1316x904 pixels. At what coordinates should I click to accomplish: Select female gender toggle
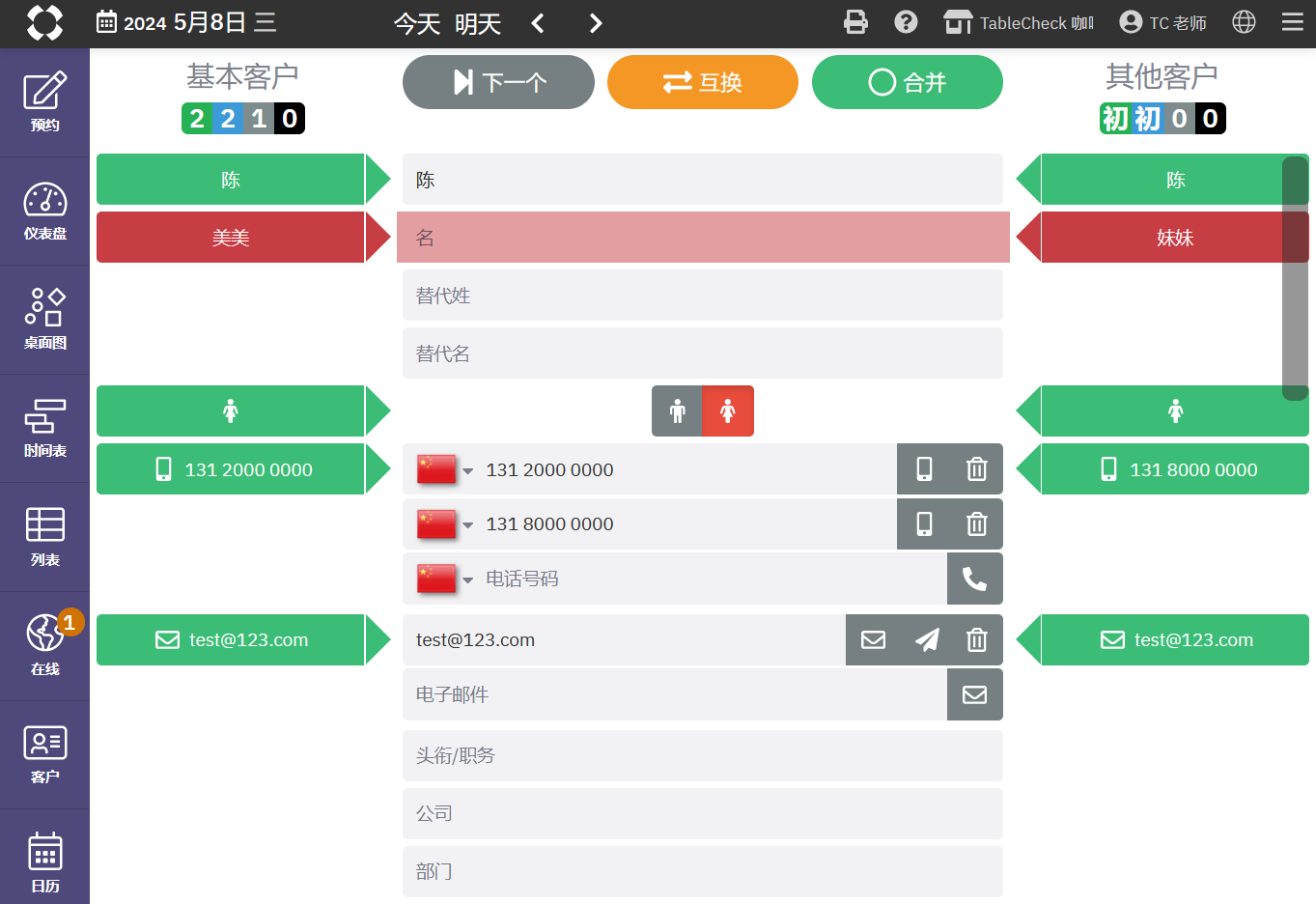[x=728, y=411]
